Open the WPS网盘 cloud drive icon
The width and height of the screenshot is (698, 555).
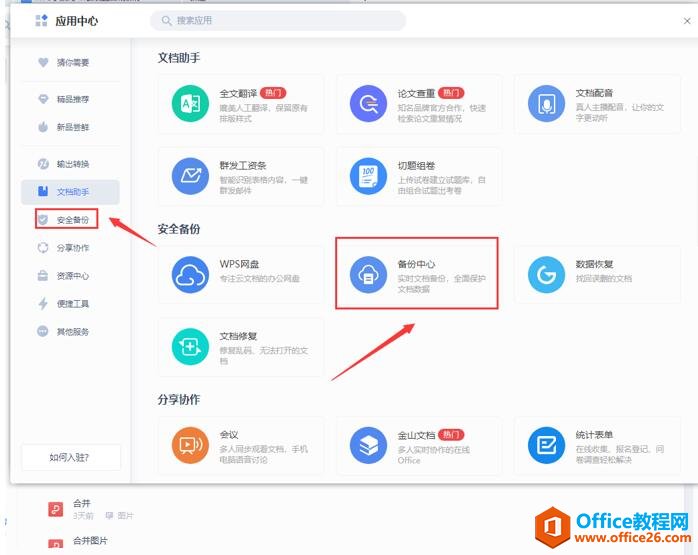click(191, 275)
